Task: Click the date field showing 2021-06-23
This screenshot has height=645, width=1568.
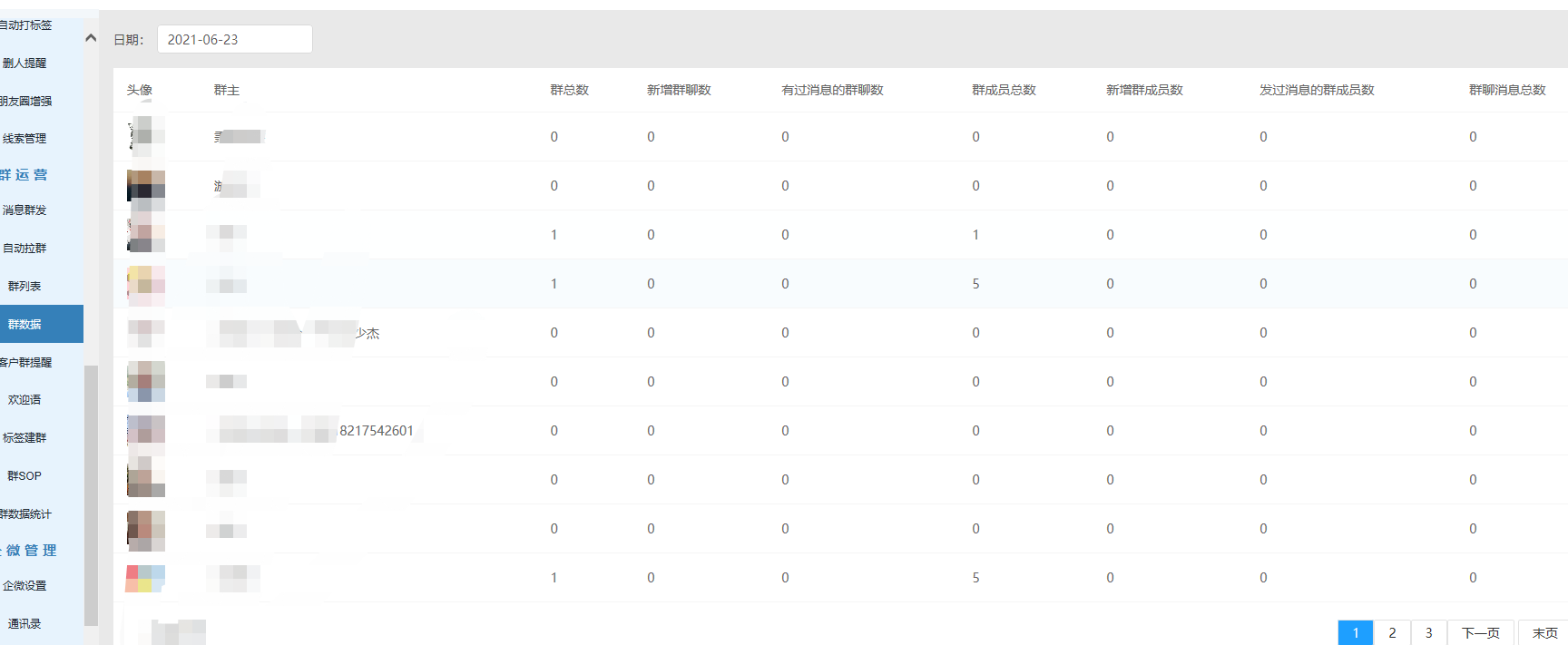Action: pos(234,39)
